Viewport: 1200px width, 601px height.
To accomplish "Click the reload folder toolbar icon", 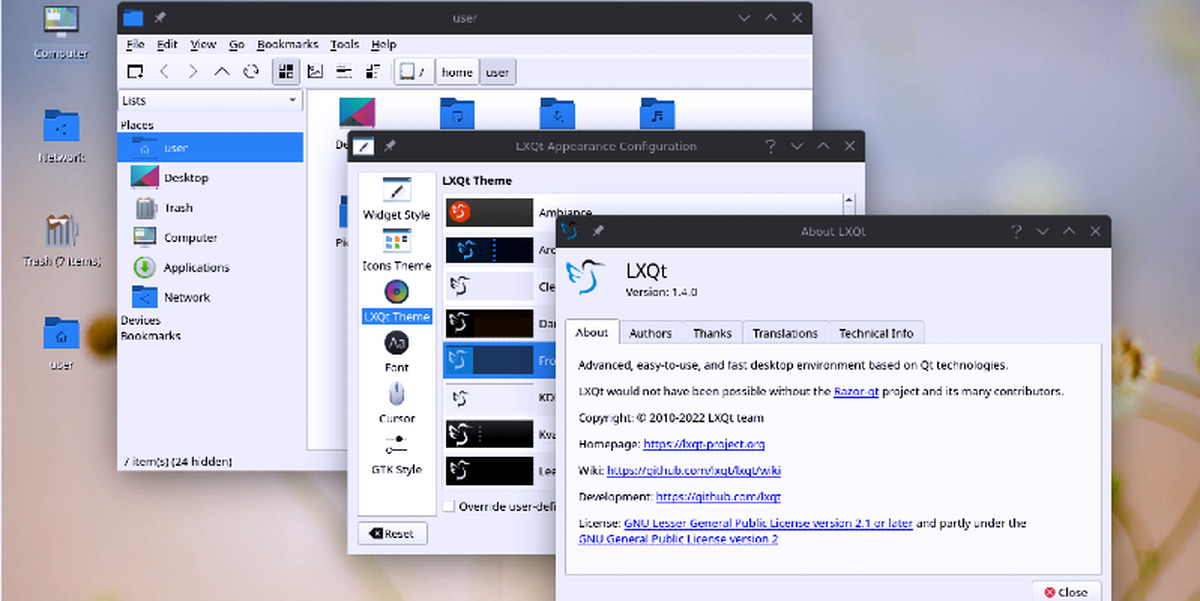I will 252,72.
